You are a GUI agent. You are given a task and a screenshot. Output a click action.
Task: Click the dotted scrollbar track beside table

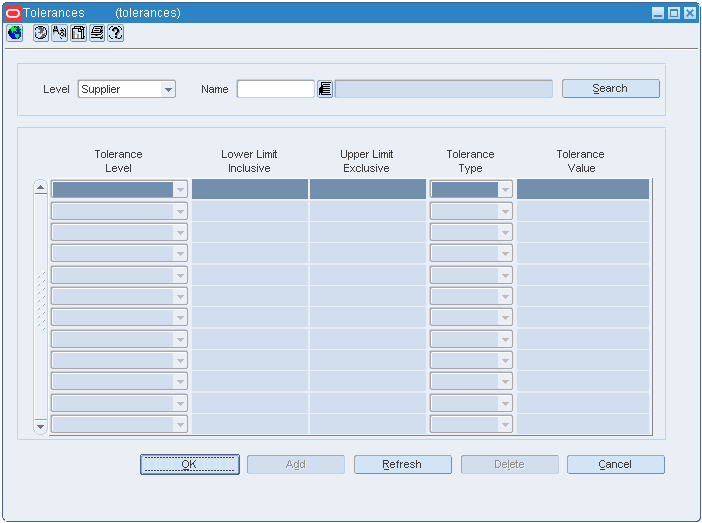point(41,301)
